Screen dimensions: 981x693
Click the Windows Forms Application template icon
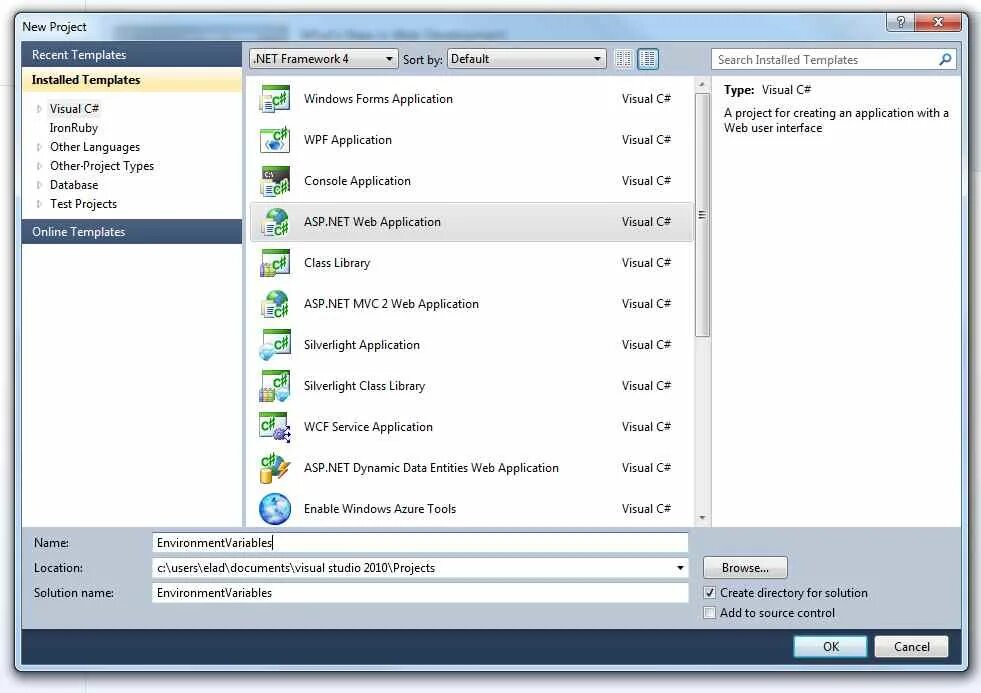click(275, 99)
